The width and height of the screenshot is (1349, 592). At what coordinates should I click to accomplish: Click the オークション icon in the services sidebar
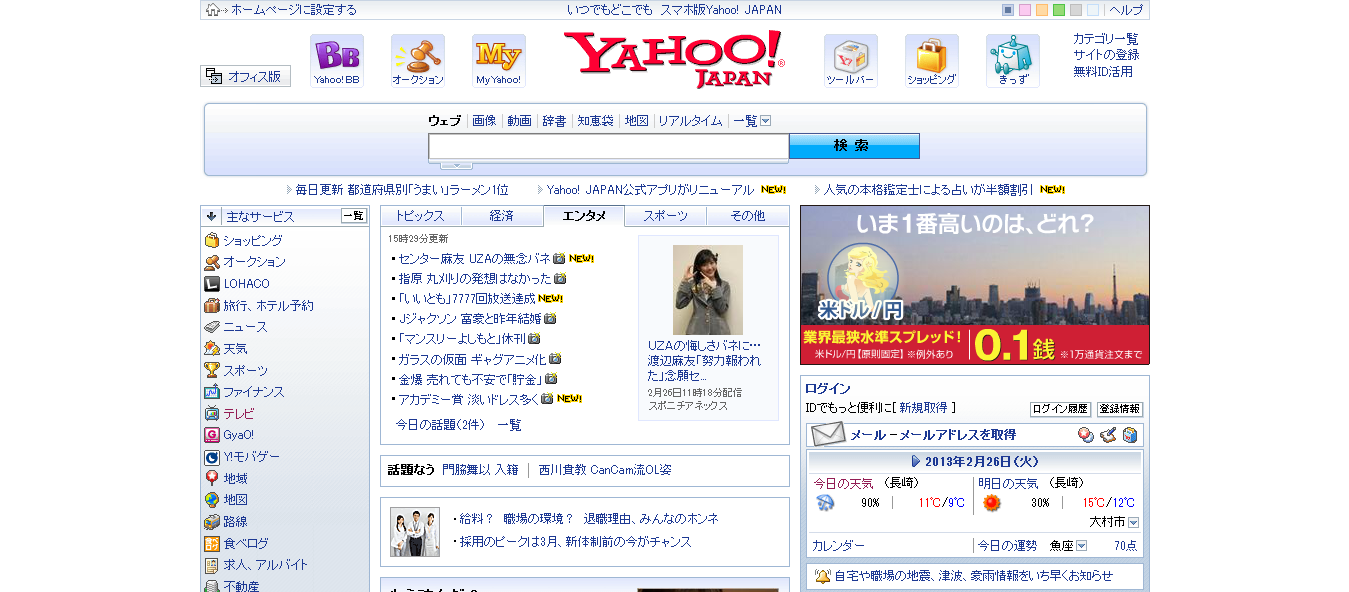click(x=212, y=262)
